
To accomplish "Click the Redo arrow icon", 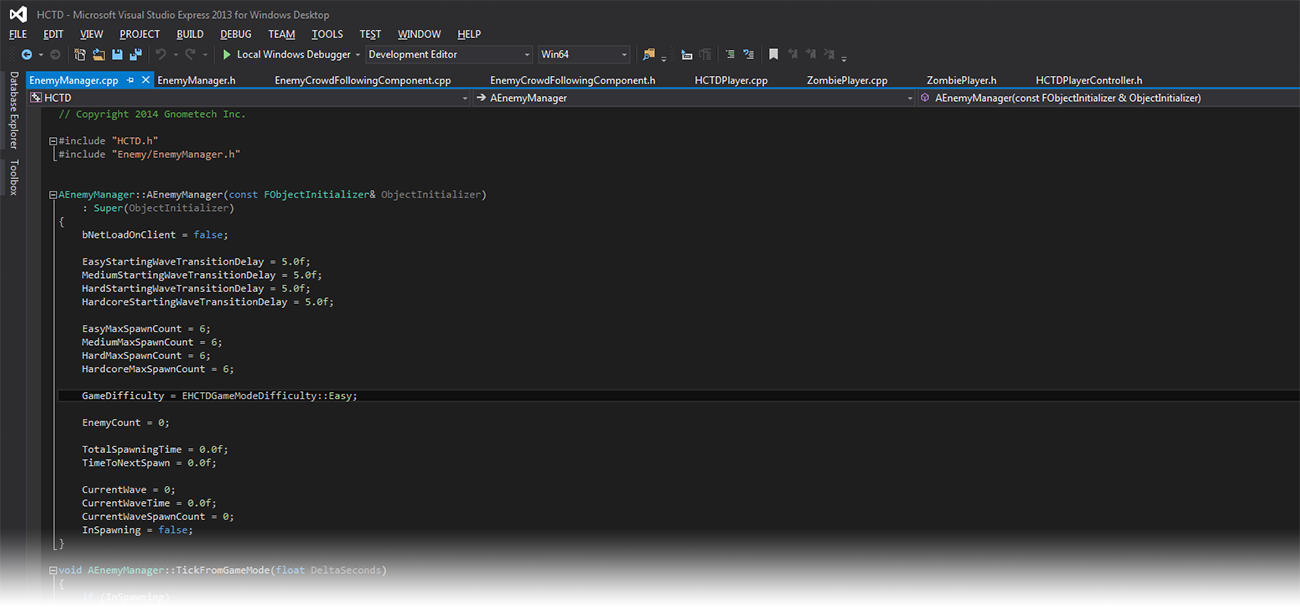I will click(x=191, y=55).
